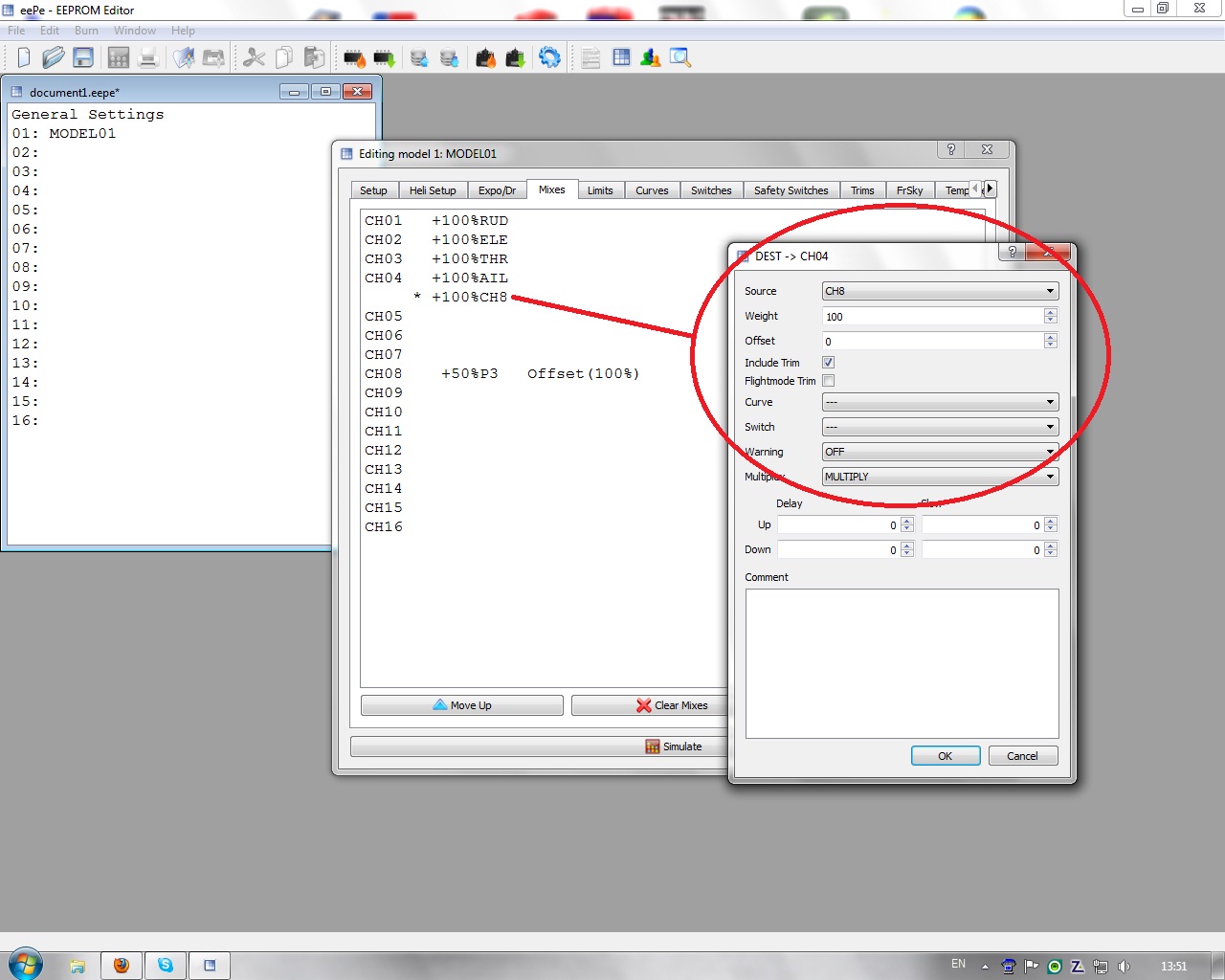Switch to the Limits tab
Screen dimensions: 1225x980
(600, 190)
